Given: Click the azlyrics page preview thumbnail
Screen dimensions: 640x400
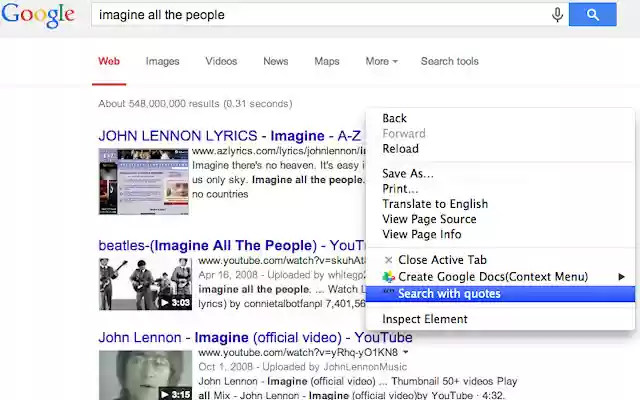Looking at the screenshot, I should coord(144,182).
